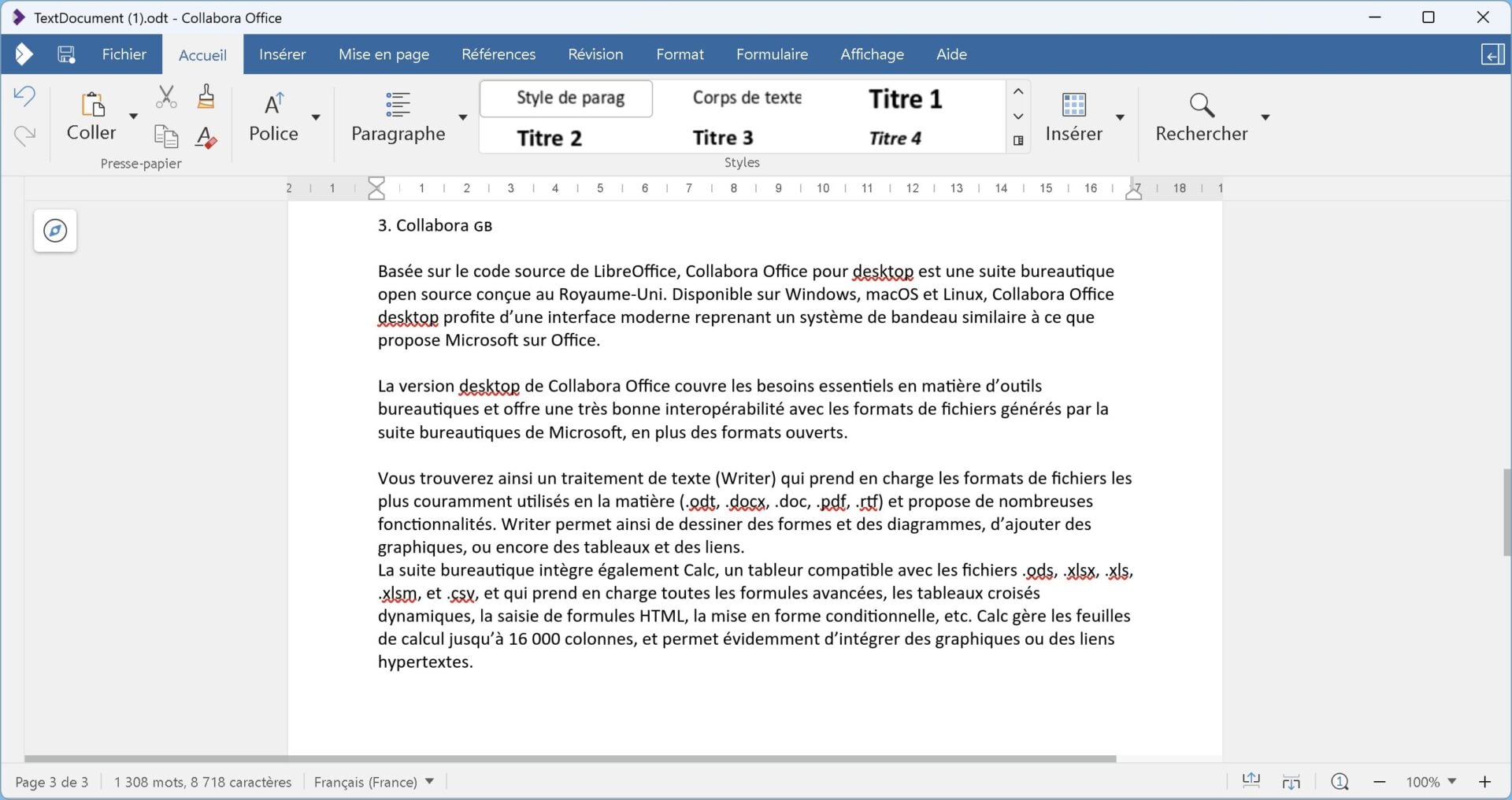Click the Clone formatting paintbrush icon
Image resolution: width=1512 pixels, height=800 pixels.
point(206,96)
